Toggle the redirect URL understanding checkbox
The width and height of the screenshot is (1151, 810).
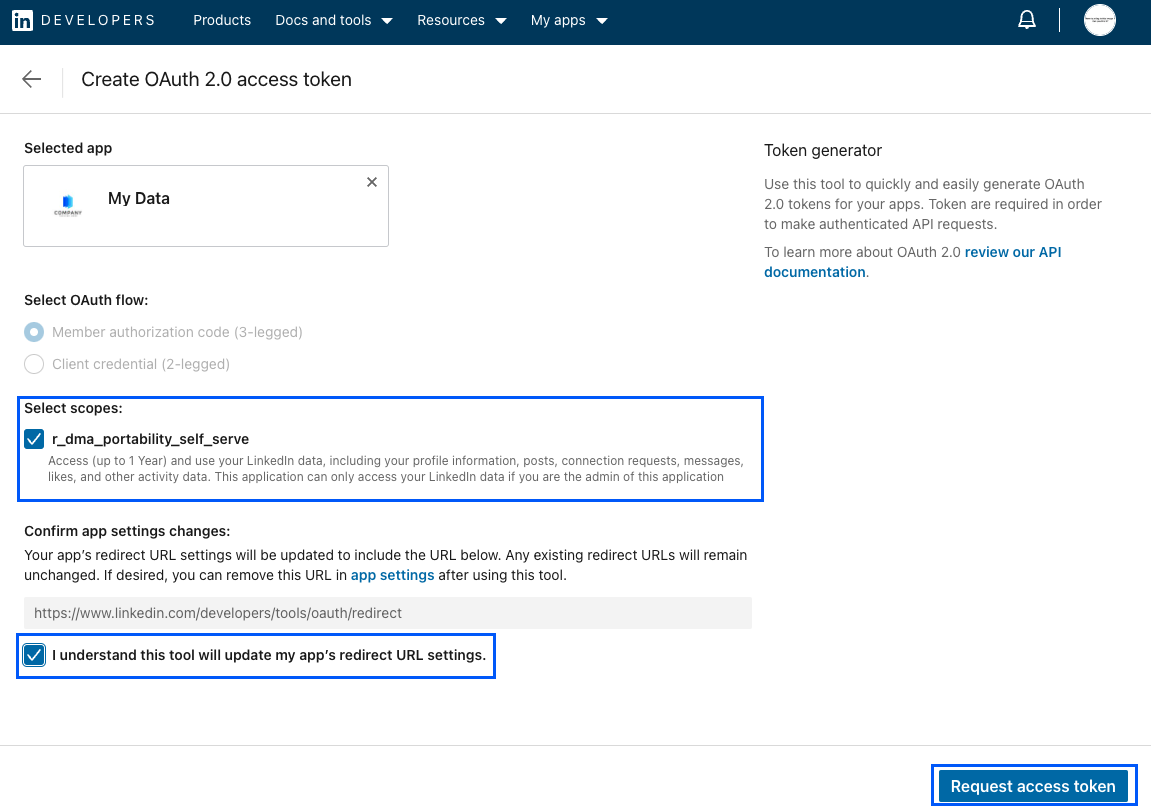pyautogui.click(x=34, y=655)
